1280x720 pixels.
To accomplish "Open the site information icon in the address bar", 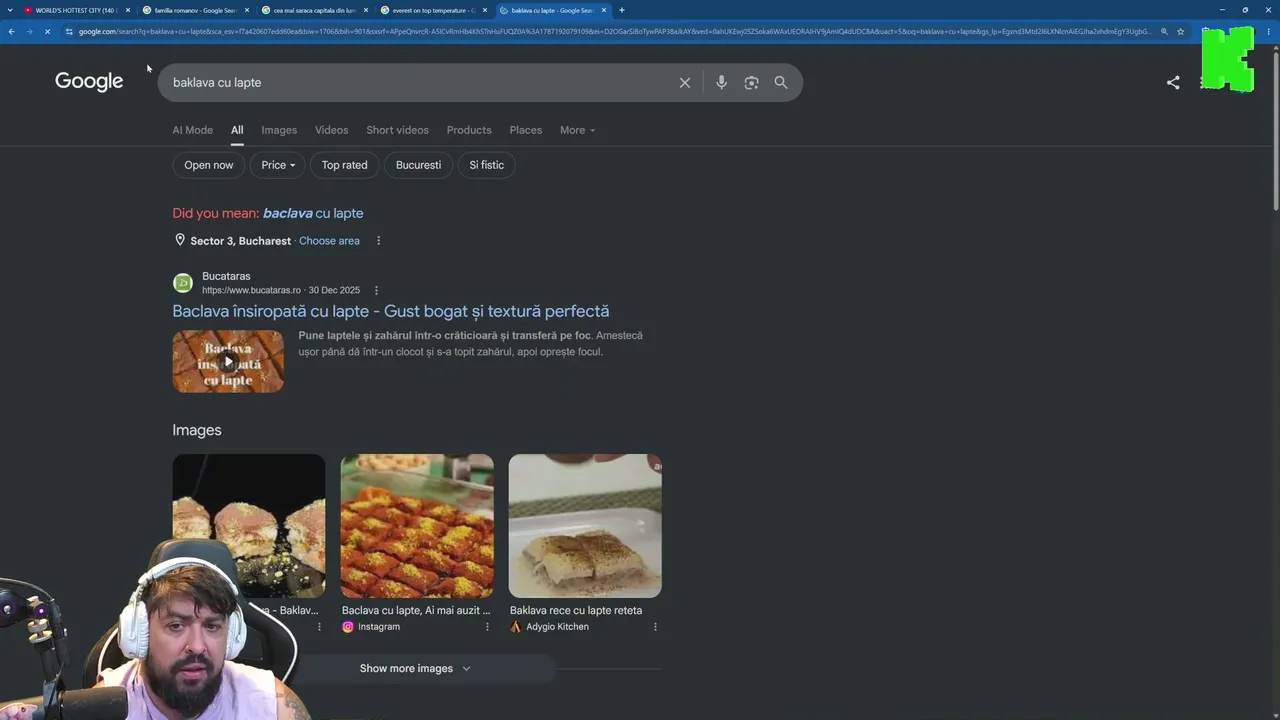I will click(69, 32).
